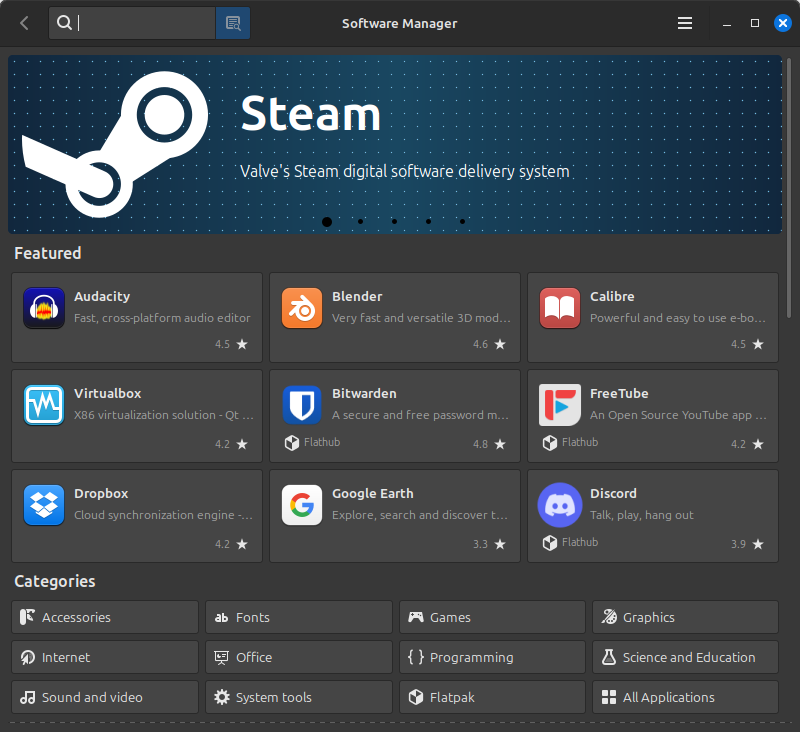800x732 pixels.
Task: Open the FreeTube title text
Action: tap(619, 393)
